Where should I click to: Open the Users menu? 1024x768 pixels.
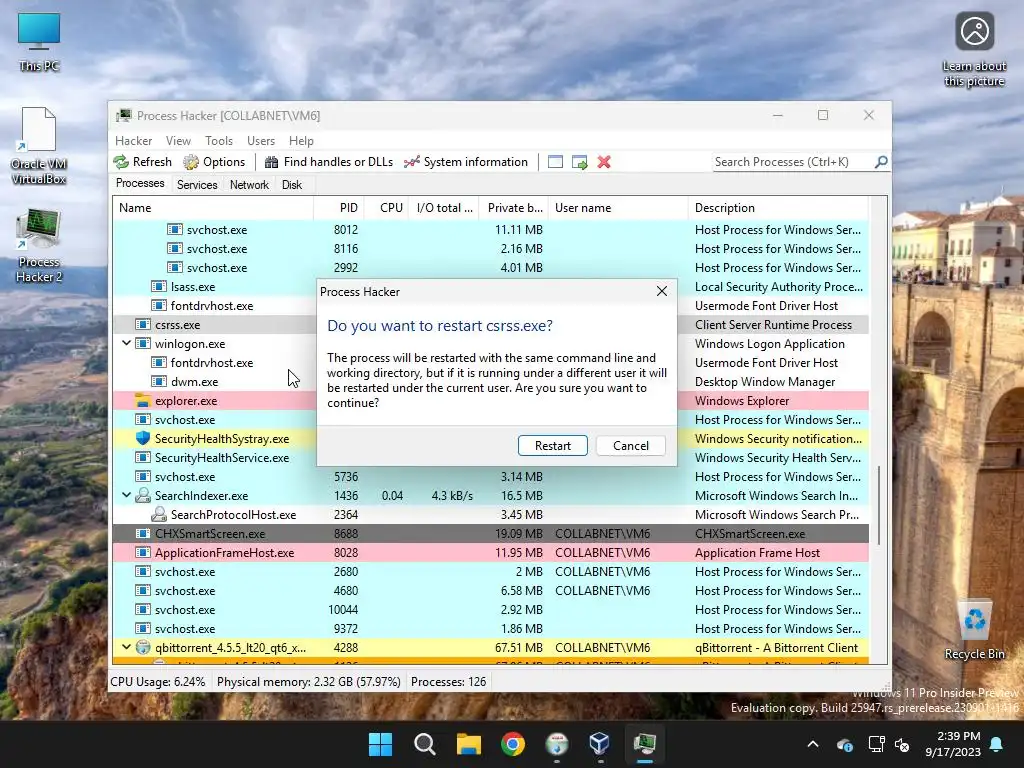coord(261,140)
